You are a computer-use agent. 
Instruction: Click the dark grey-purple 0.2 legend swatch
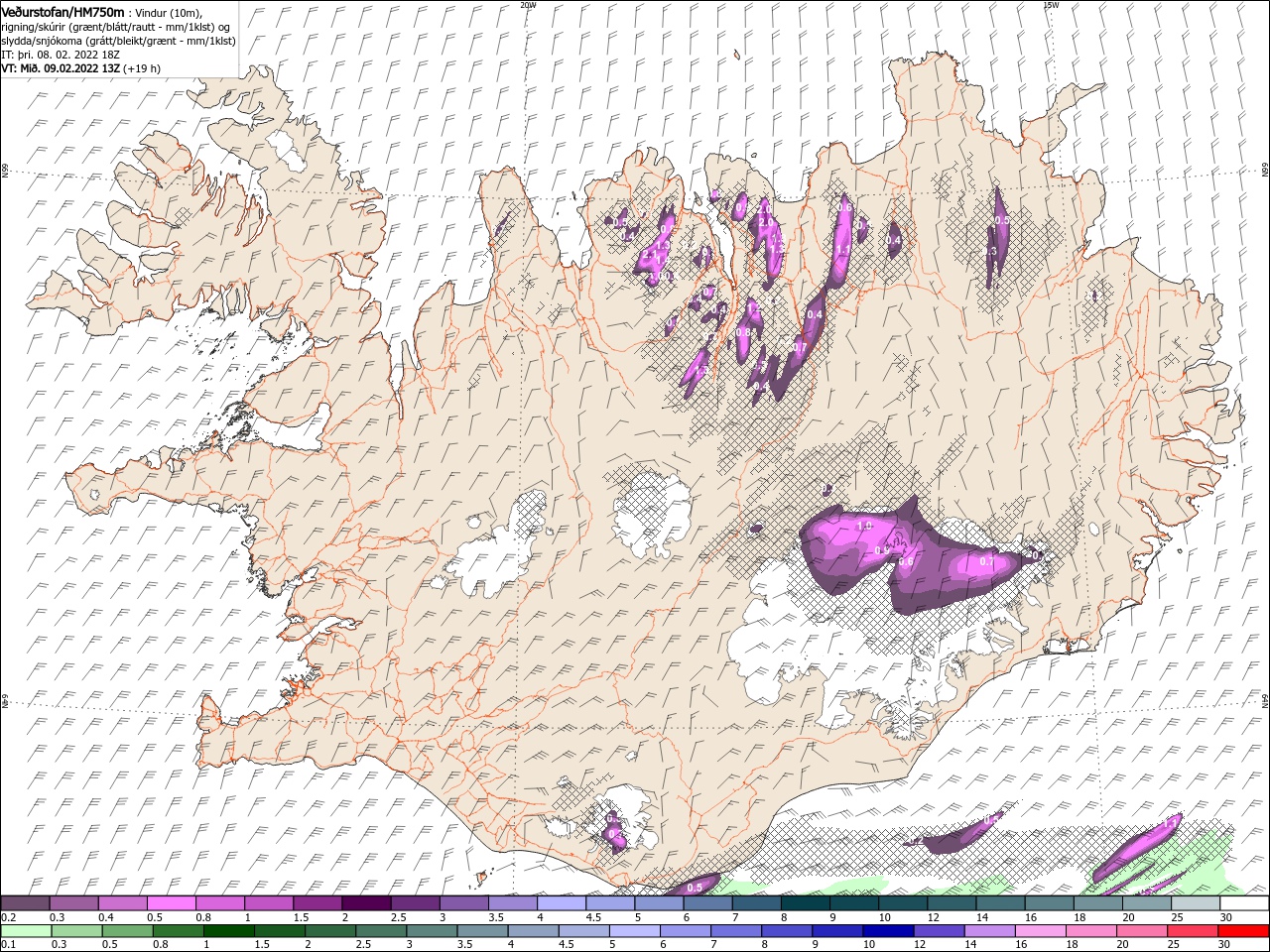[x=25, y=903]
